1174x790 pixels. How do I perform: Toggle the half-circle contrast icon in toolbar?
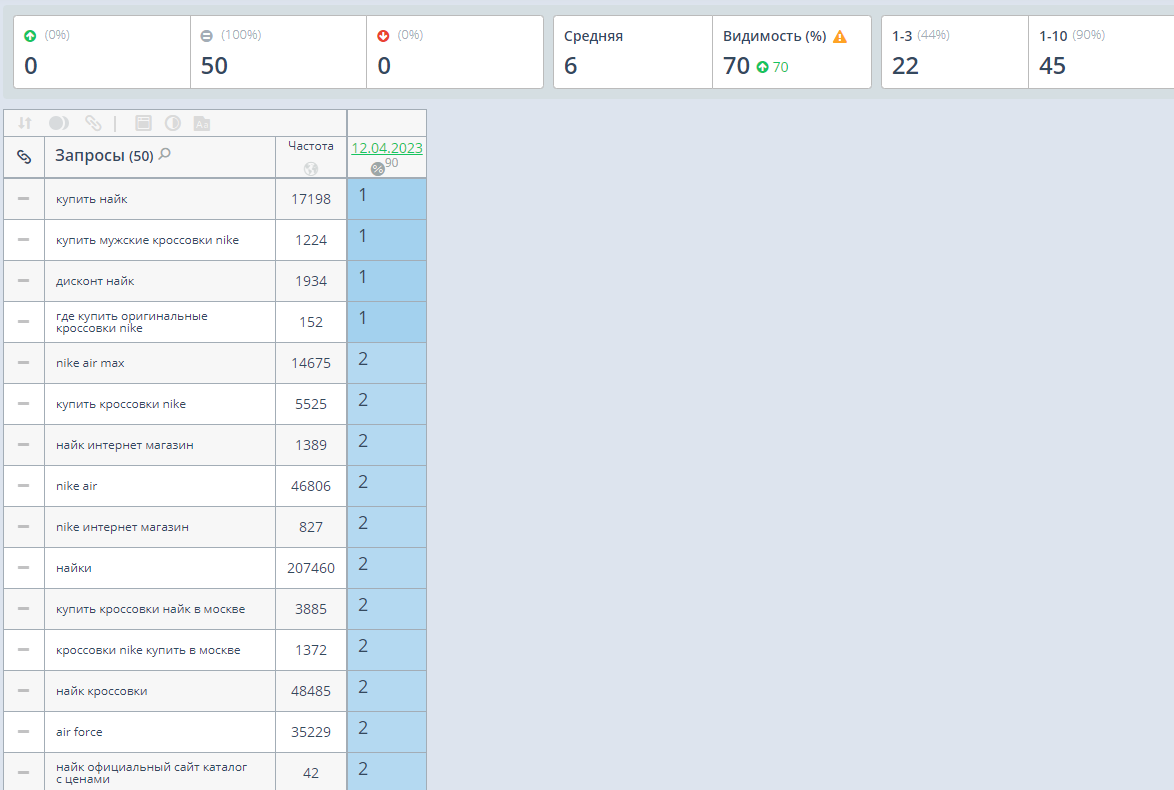click(x=172, y=123)
